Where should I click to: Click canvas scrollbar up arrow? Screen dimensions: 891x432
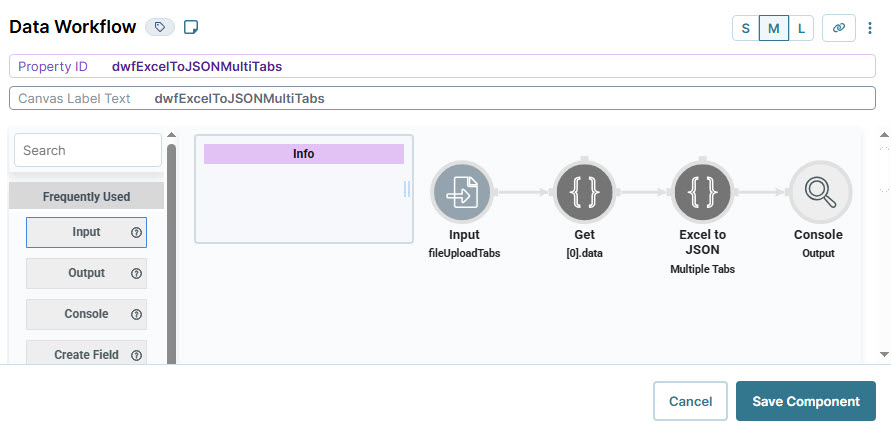[884, 135]
